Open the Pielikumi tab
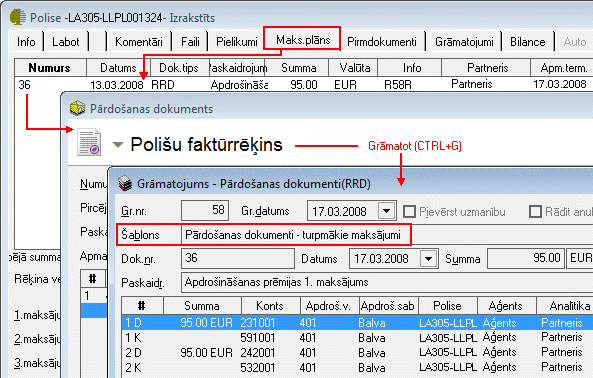Screen dimensions: 593x378 click(237, 42)
